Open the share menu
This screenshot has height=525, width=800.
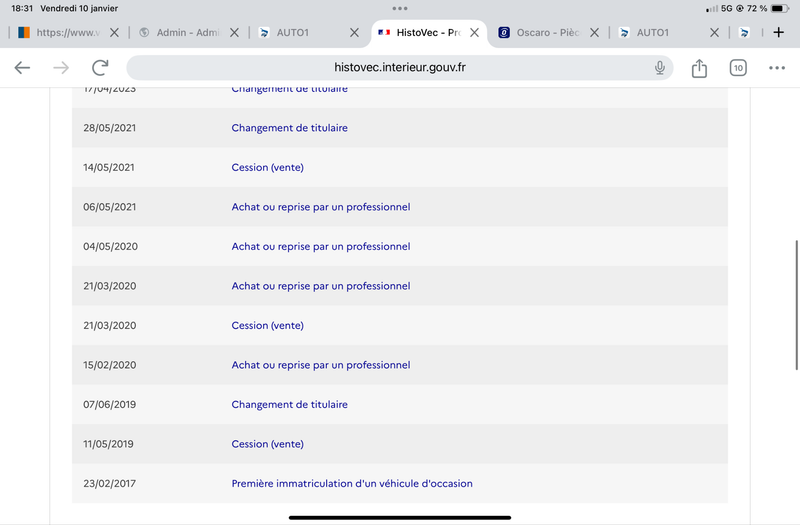[699, 68]
